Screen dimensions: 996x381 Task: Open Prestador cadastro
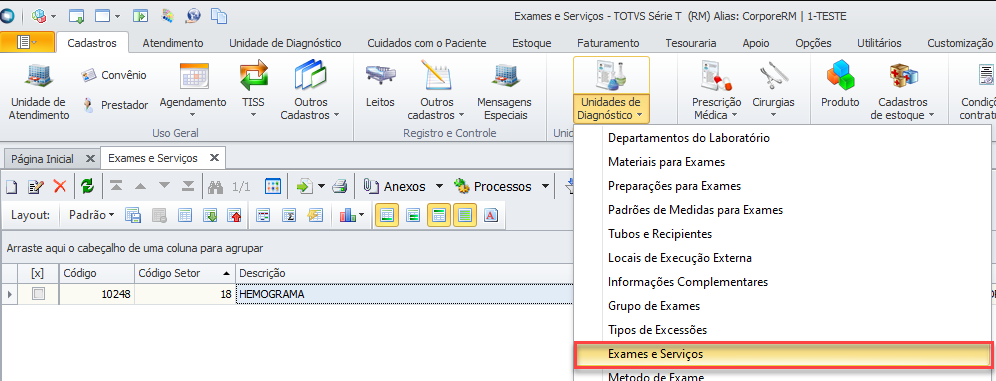click(x=115, y=105)
